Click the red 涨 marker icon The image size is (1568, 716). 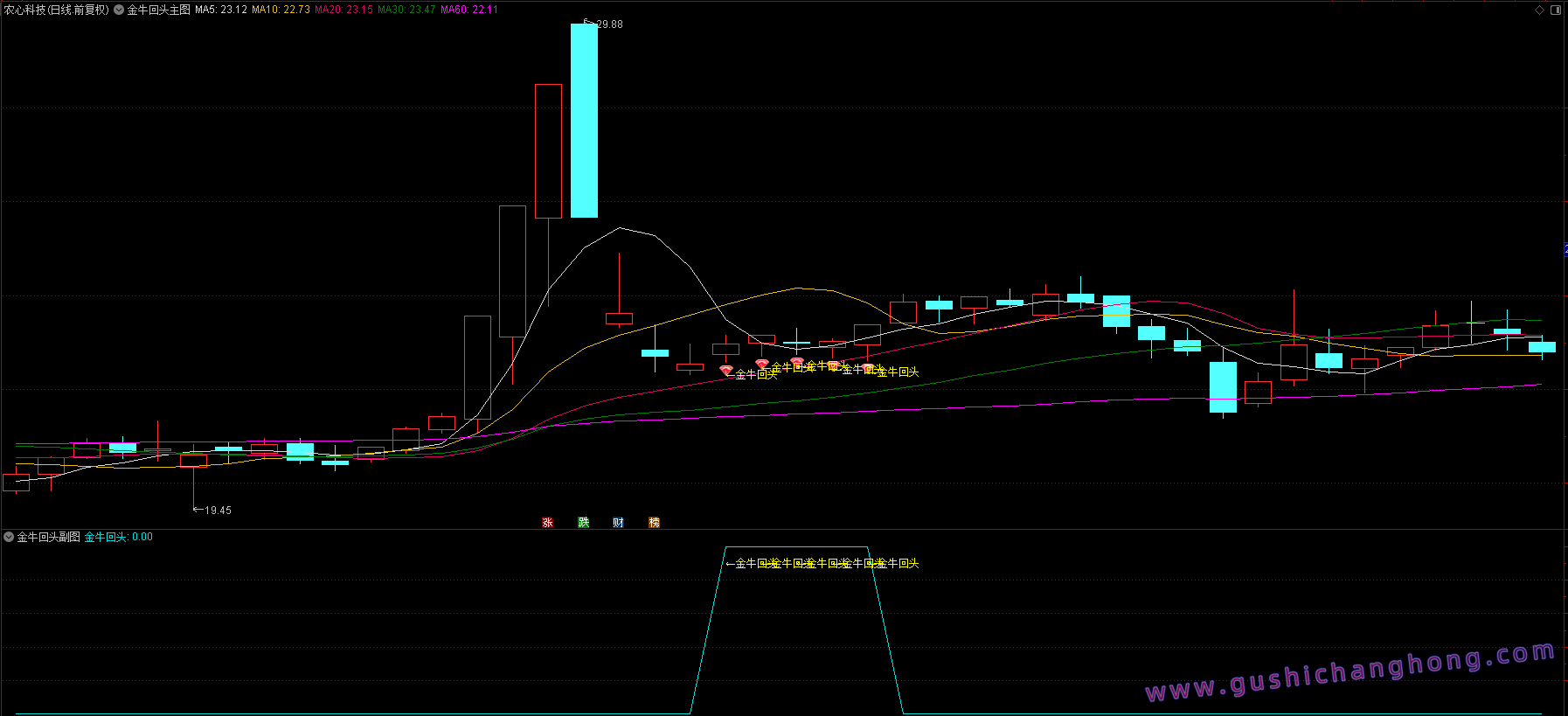[547, 522]
